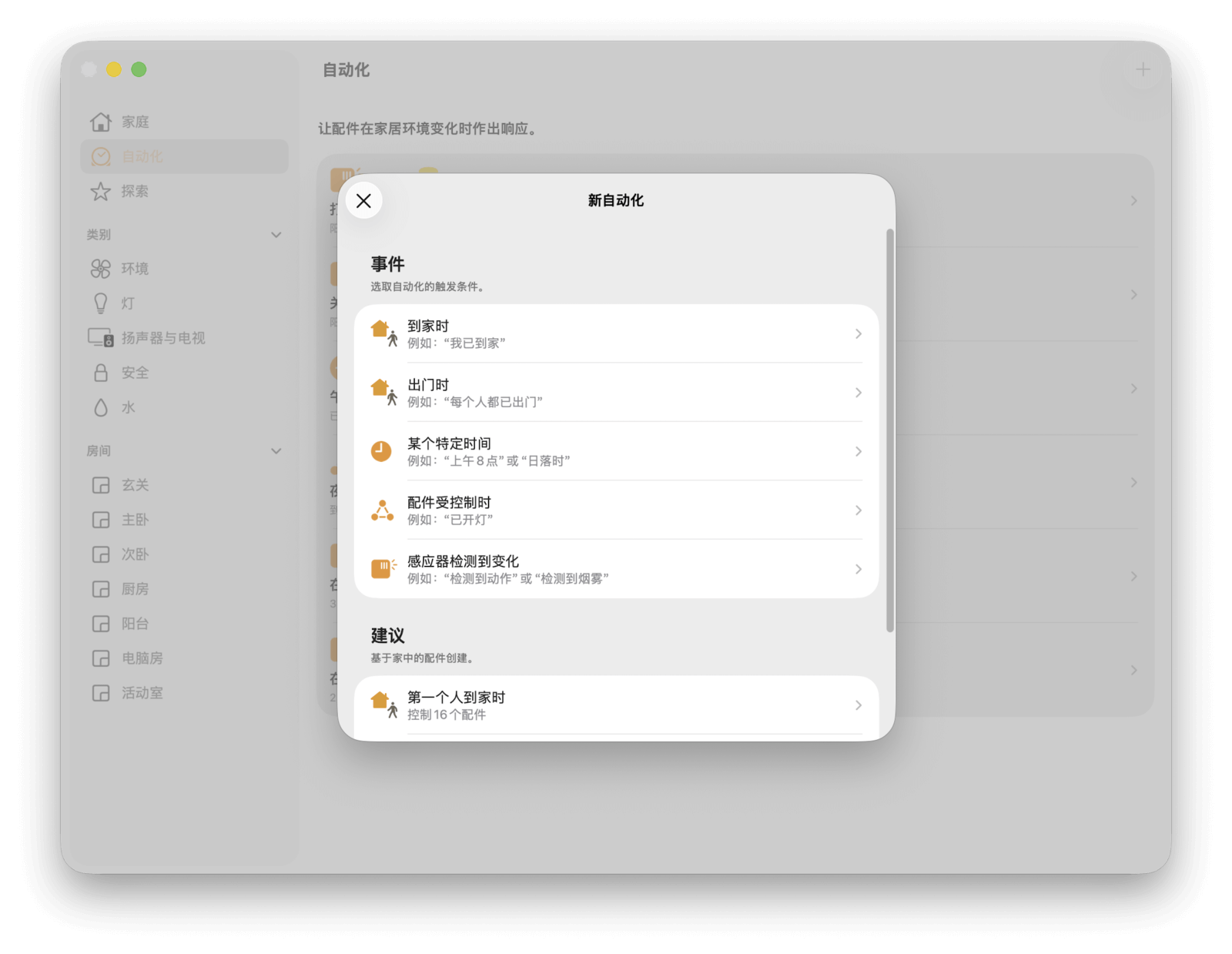The image size is (1232, 954).
Task: Click the 厨房 room label
Action: [135, 589]
